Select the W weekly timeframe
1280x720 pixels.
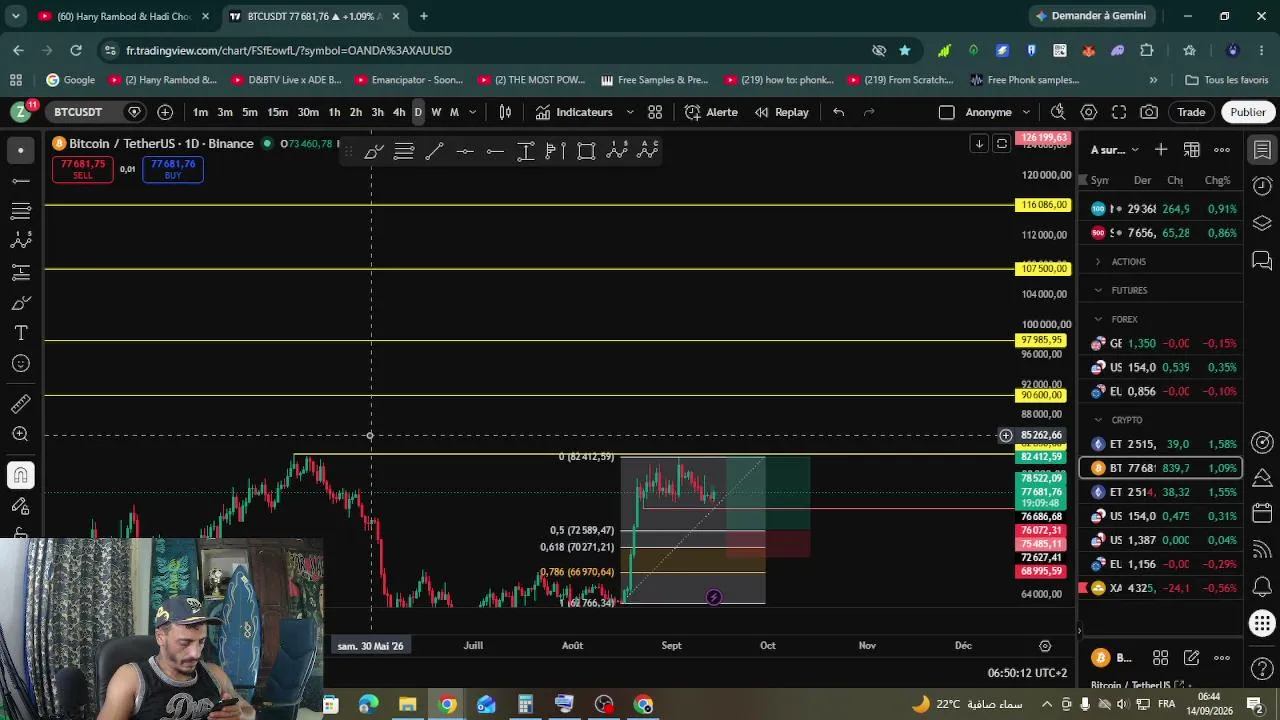point(436,112)
